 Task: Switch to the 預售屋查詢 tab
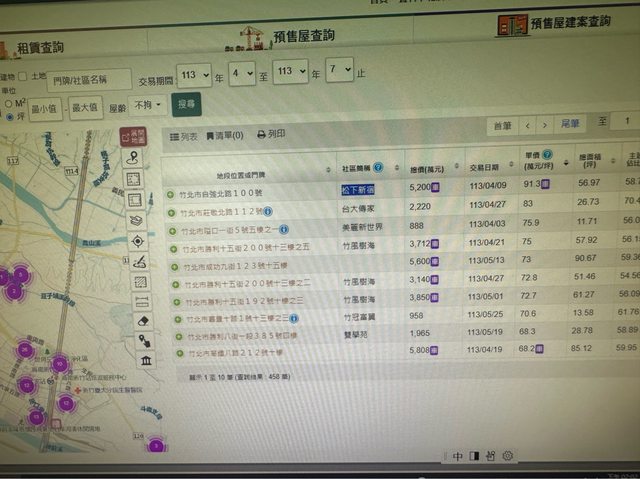tap(300, 36)
